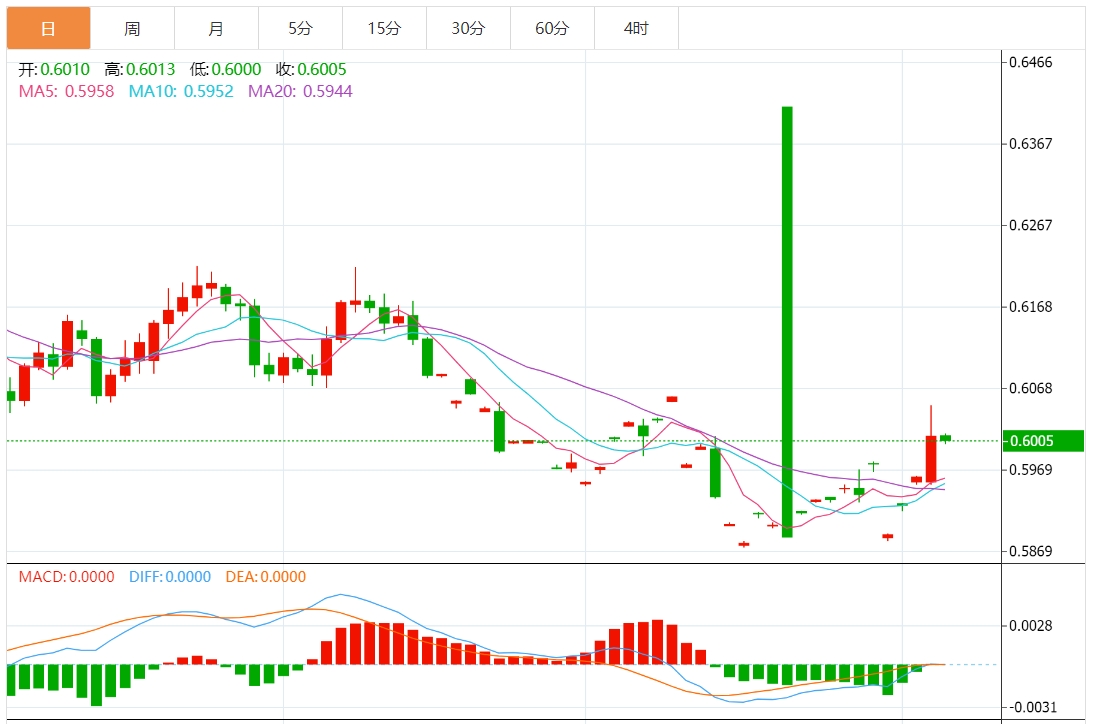The image size is (1104, 724).
Task: Click the tall green spike candlestick
Action: pos(787,322)
